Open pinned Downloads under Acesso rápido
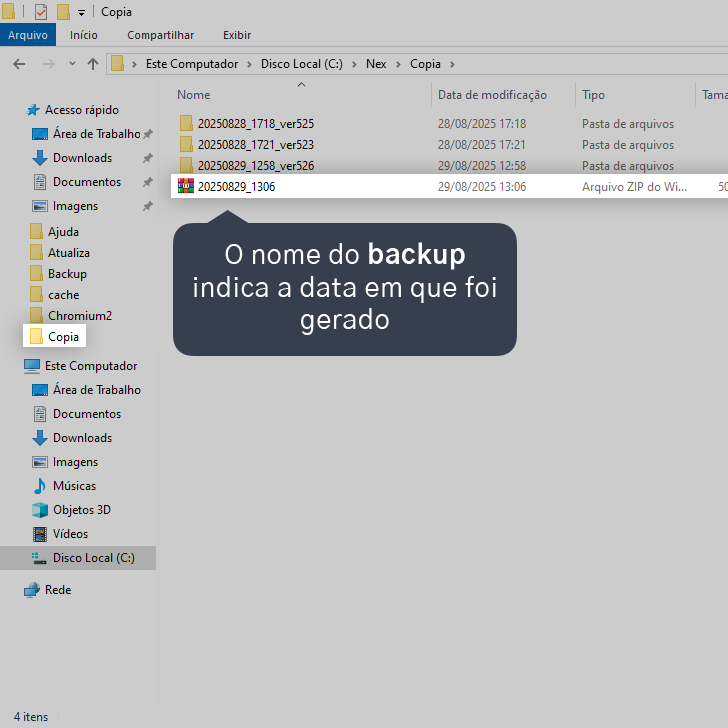 point(82,158)
